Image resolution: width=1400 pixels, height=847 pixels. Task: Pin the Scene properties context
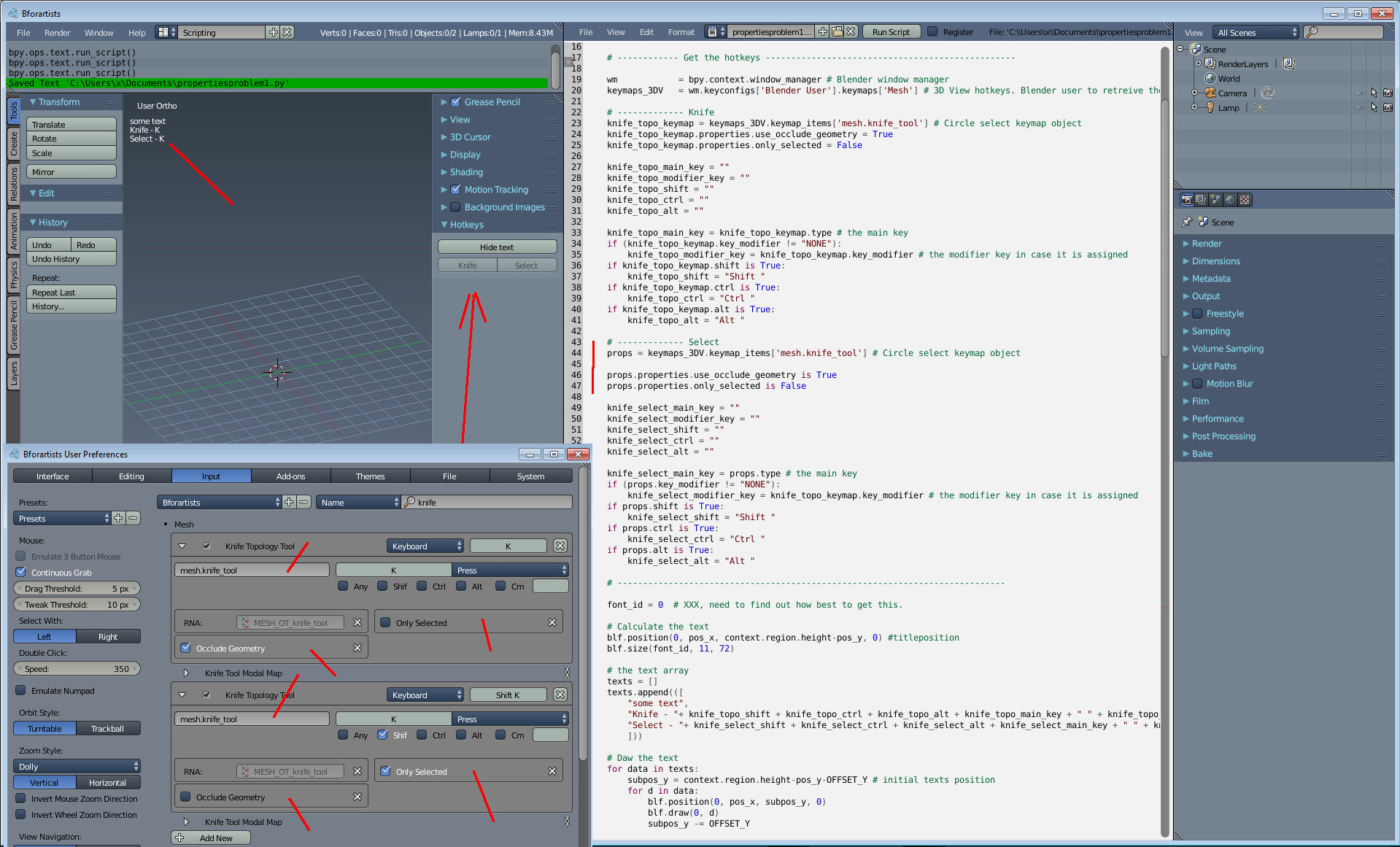(x=1187, y=222)
